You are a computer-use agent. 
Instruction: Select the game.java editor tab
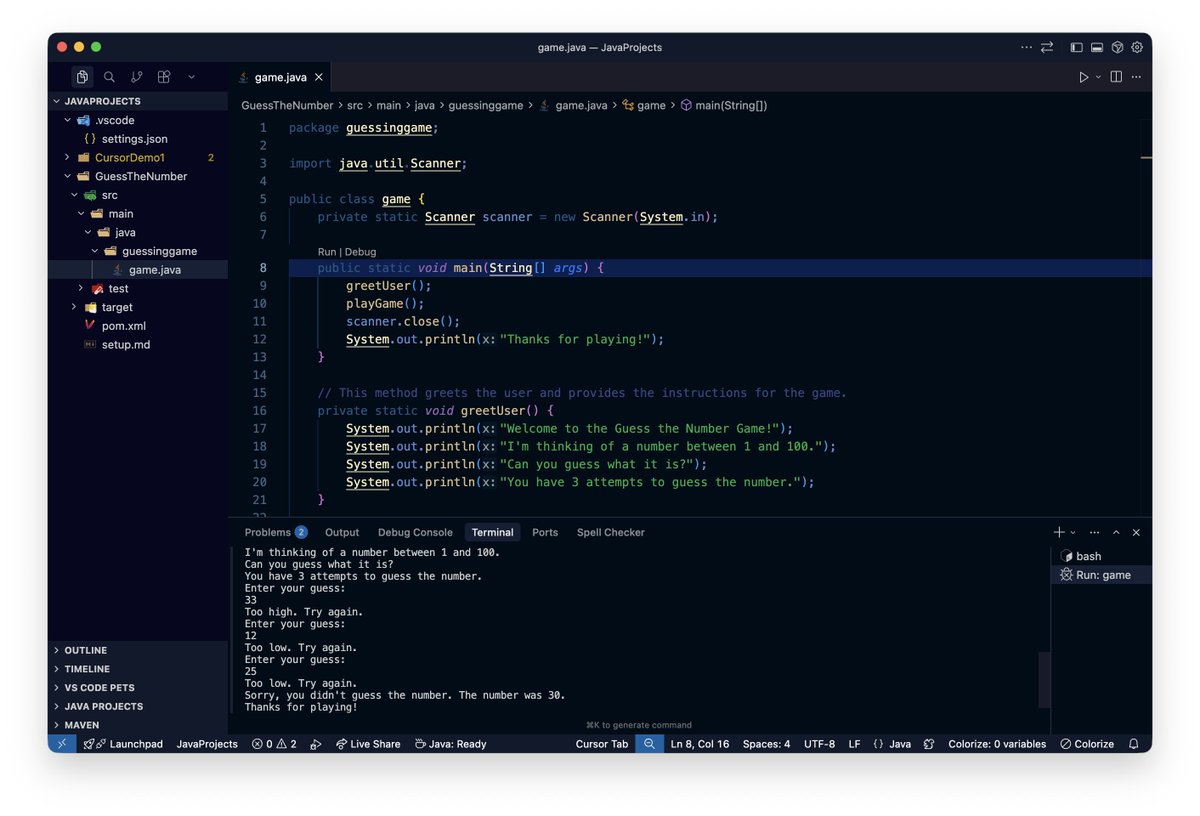click(279, 77)
